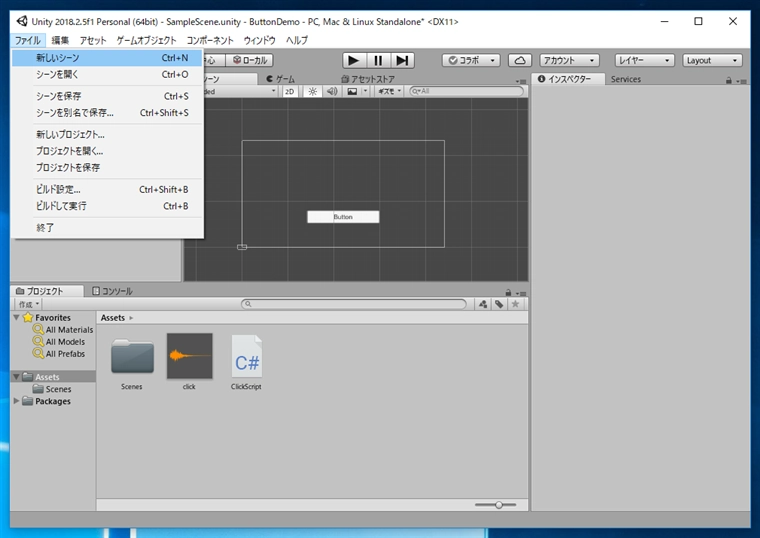Collapse the Favorites tree section

tap(16, 318)
